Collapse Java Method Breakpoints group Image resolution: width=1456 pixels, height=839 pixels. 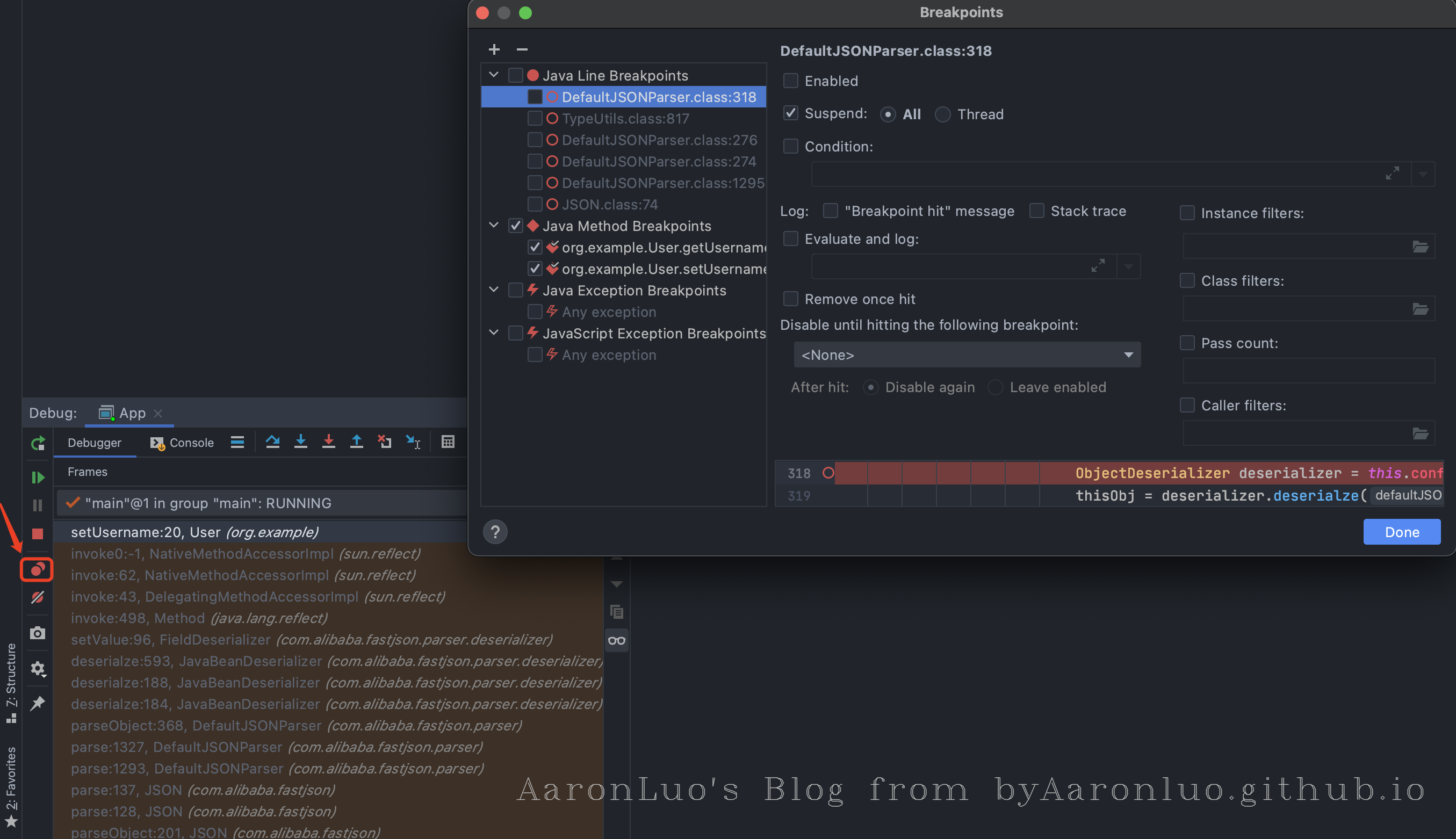494,225
